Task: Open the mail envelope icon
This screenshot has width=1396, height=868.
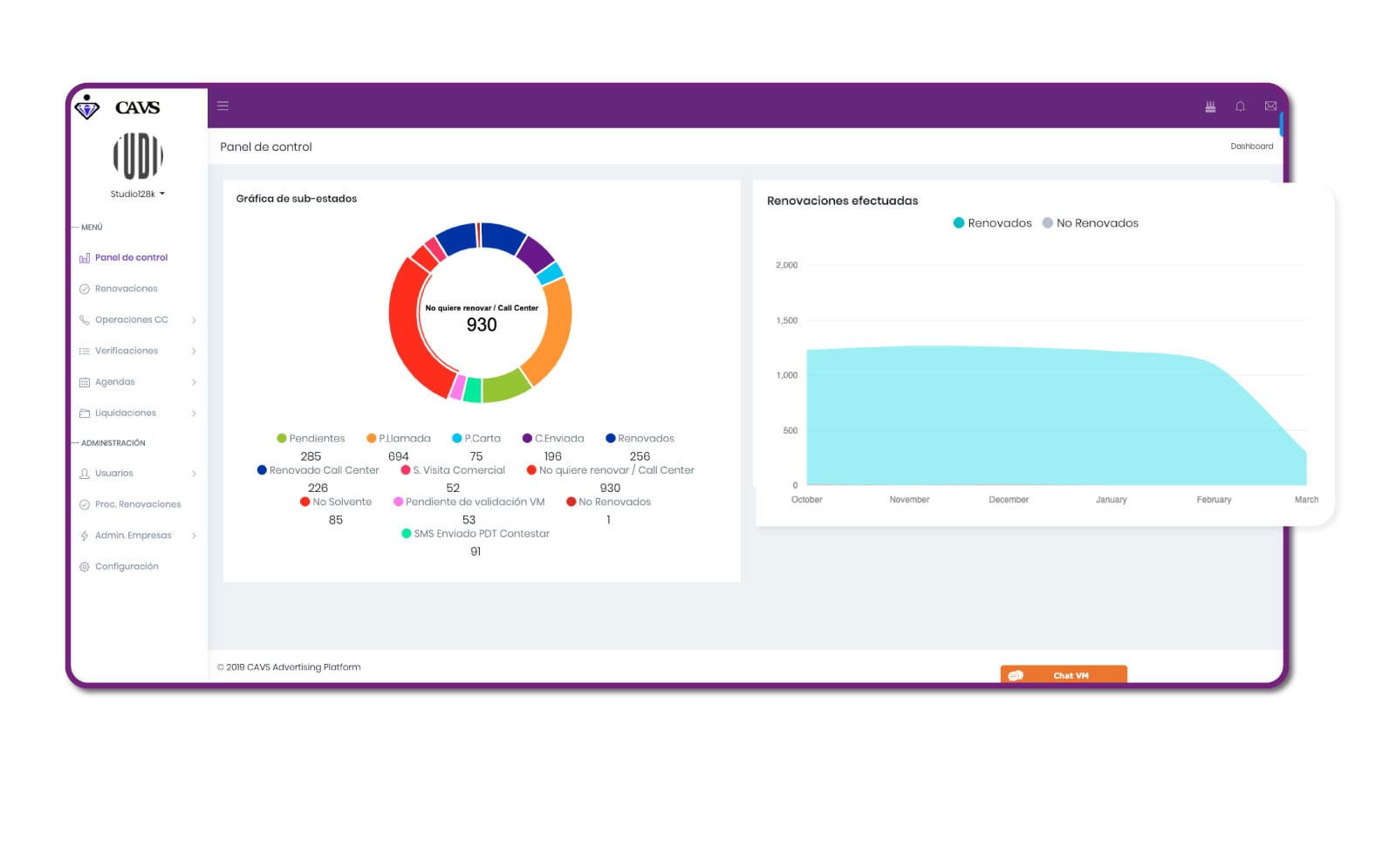Action: pyautogui.click(x=1270, y=106)
